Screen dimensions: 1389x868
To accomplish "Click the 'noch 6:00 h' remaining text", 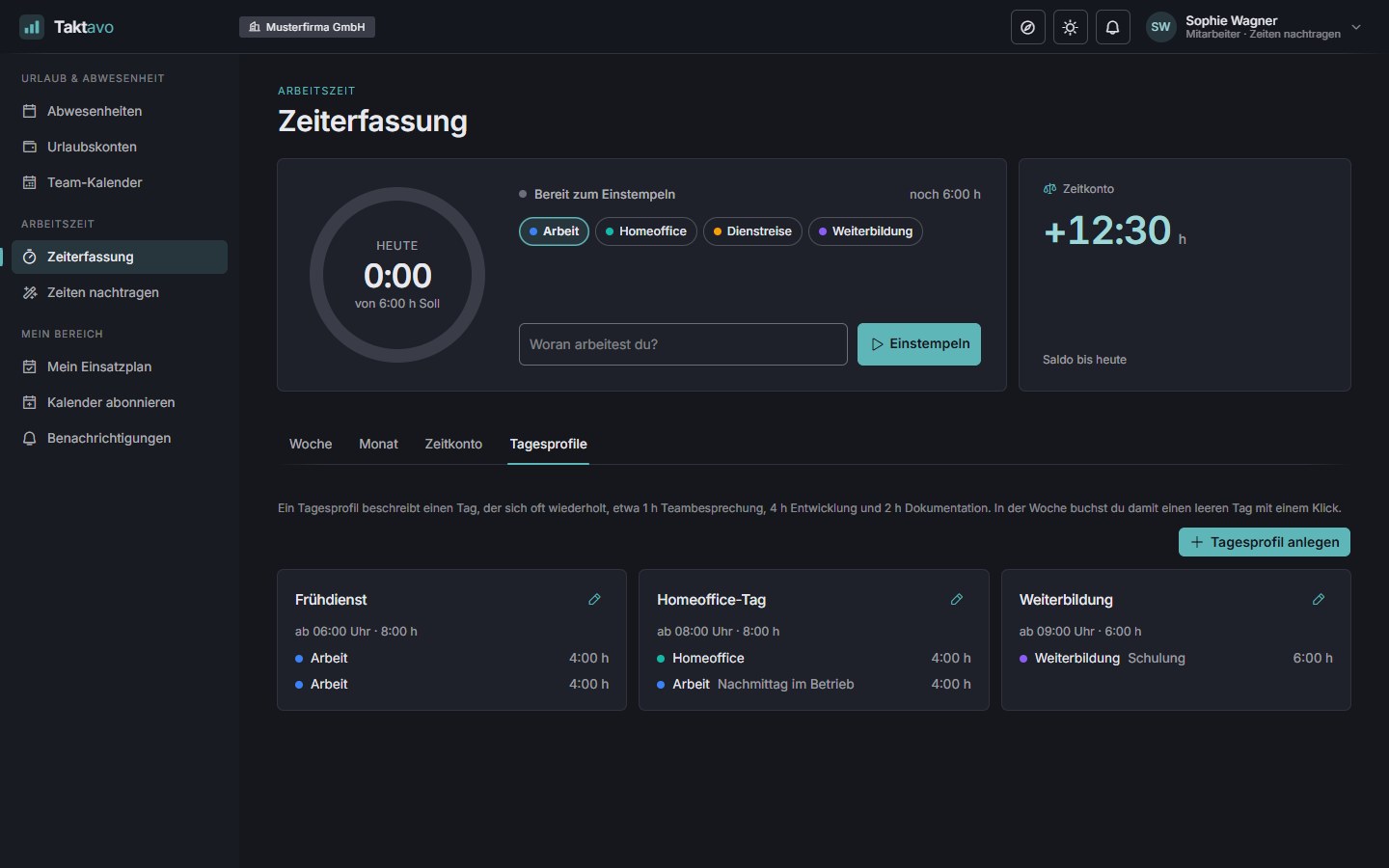I will 945,194.
